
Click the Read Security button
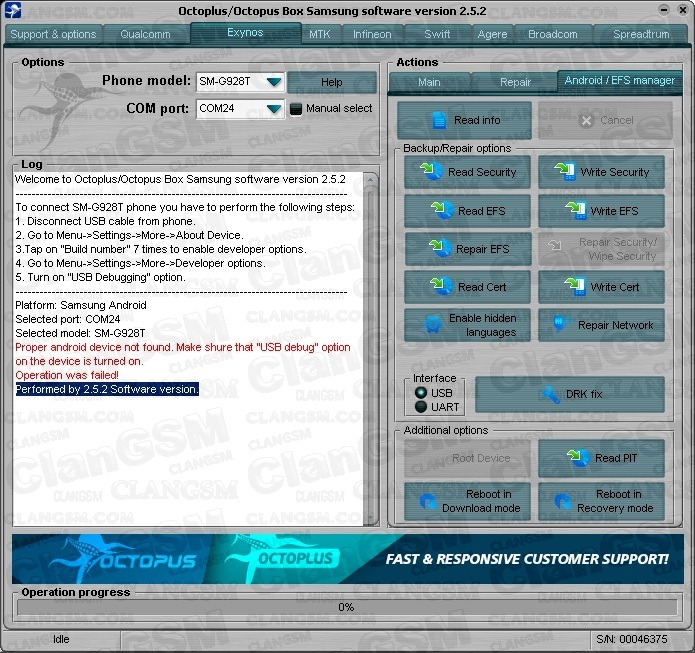[467, 172]
